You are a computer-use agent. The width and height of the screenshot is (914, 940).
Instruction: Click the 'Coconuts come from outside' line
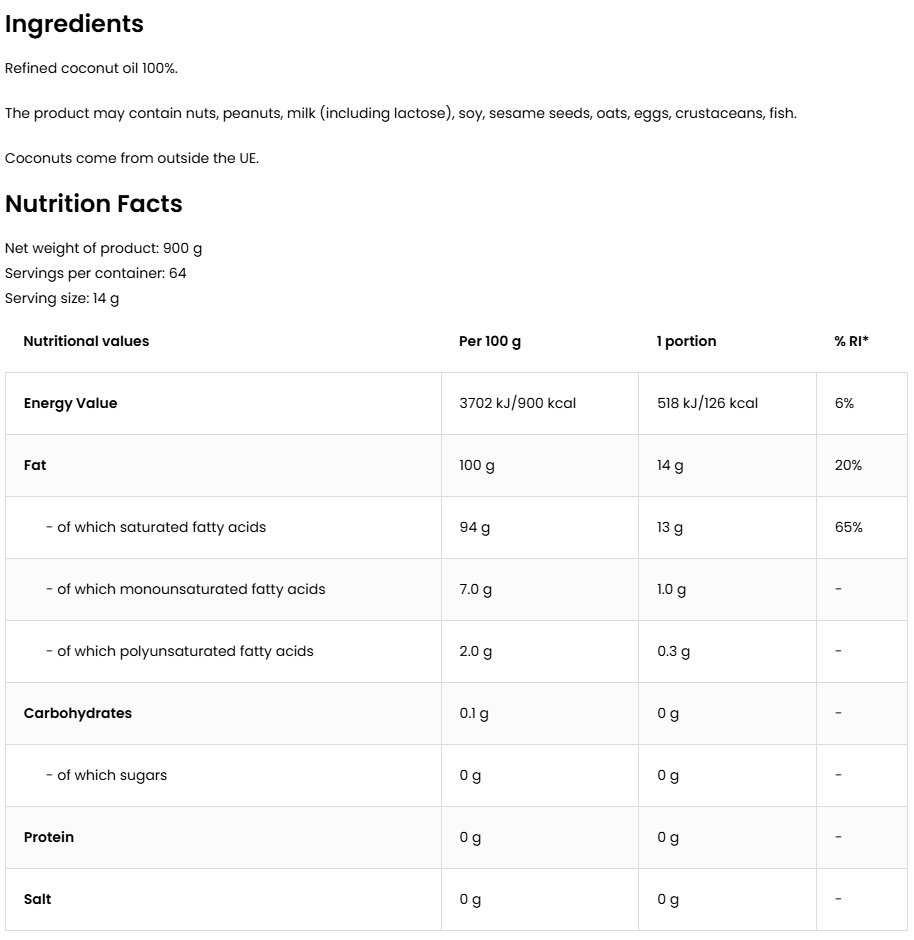point(132,158)
